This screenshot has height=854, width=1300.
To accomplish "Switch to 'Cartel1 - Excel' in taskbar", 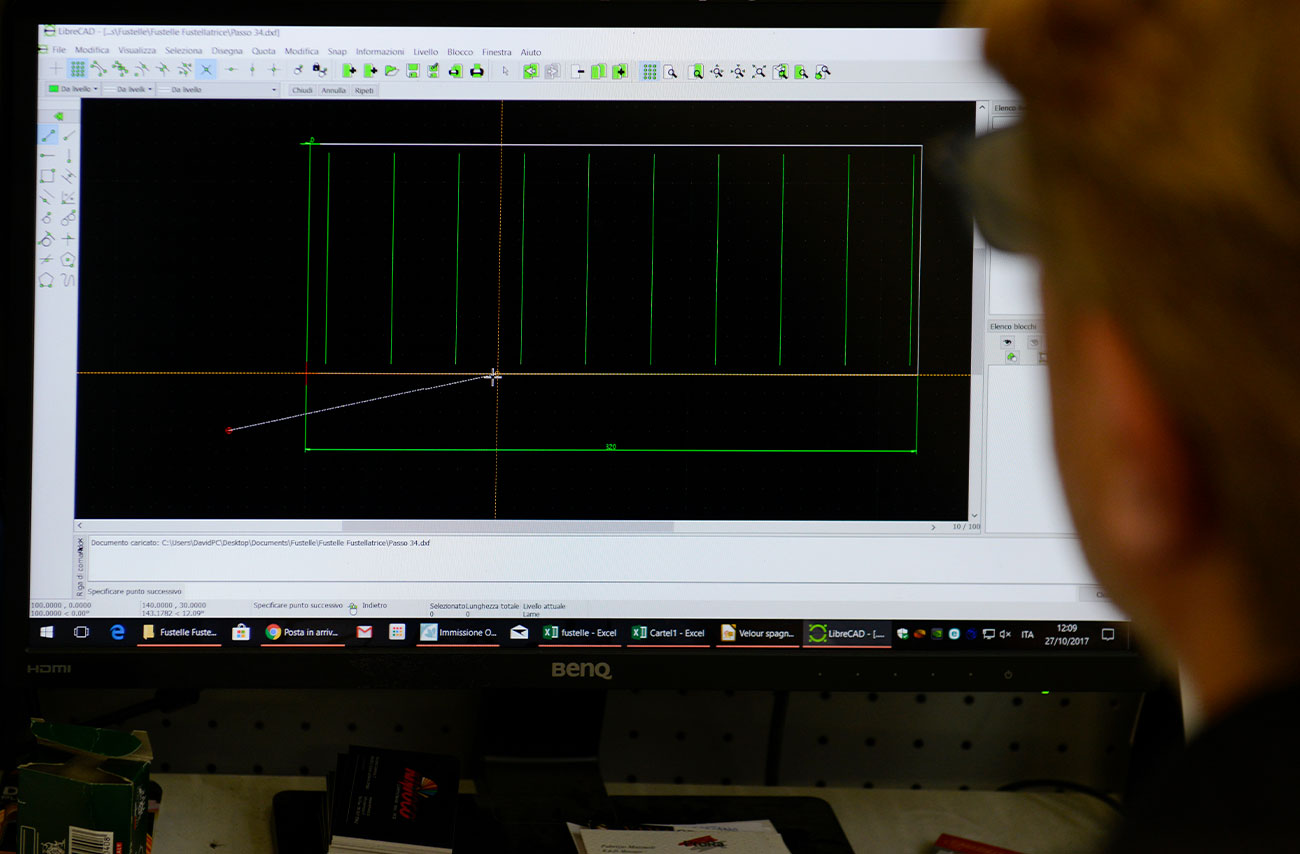I will (x=668, y=633).
